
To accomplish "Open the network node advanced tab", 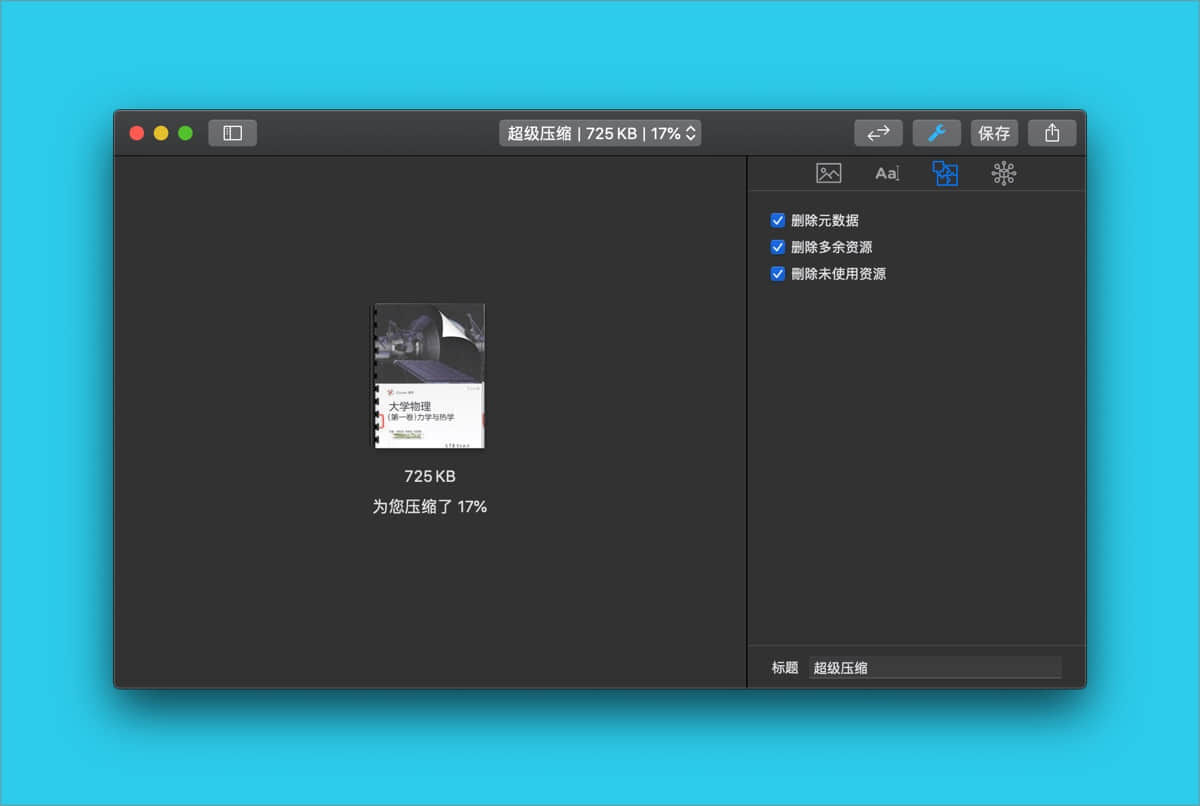I will (x=1003, y=173).
